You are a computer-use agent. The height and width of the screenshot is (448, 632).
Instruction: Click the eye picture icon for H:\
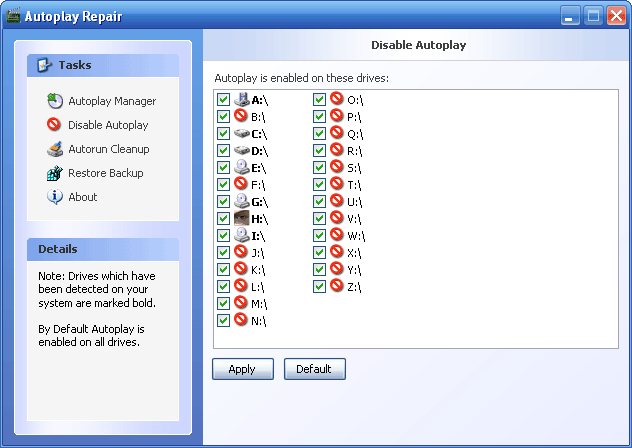(x=242, y=218)
